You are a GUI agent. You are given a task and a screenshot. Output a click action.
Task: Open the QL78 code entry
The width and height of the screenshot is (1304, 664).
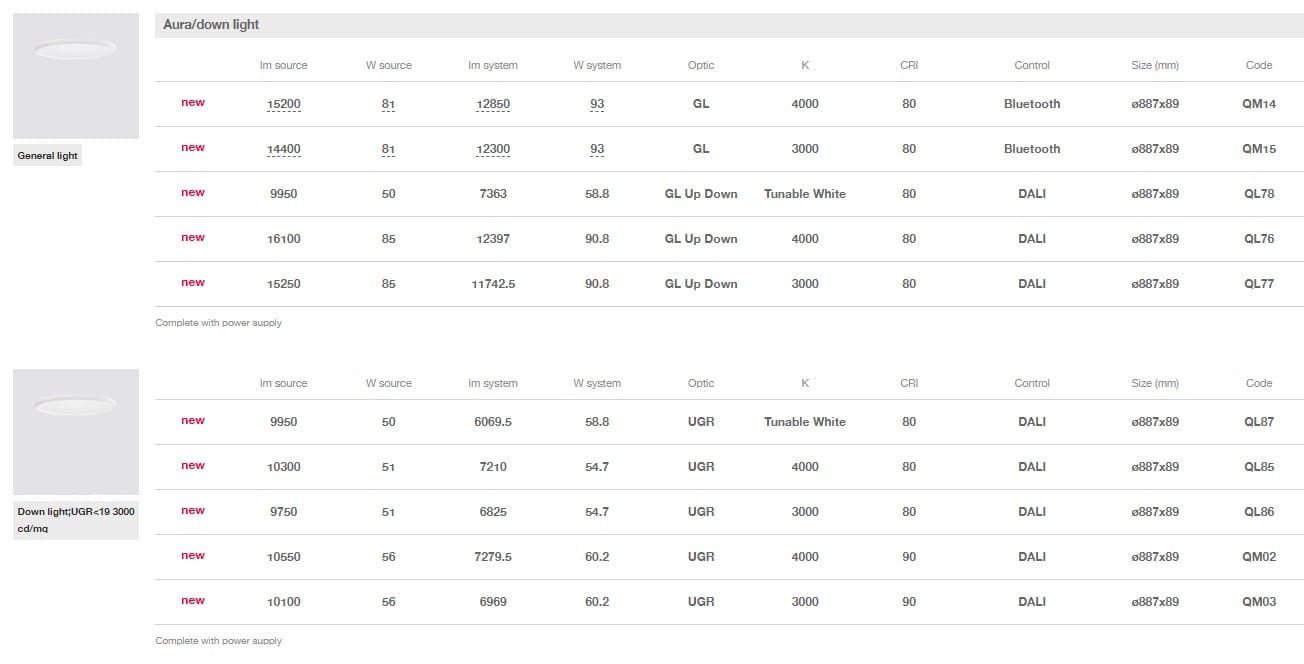click(x=1258, y=194)
